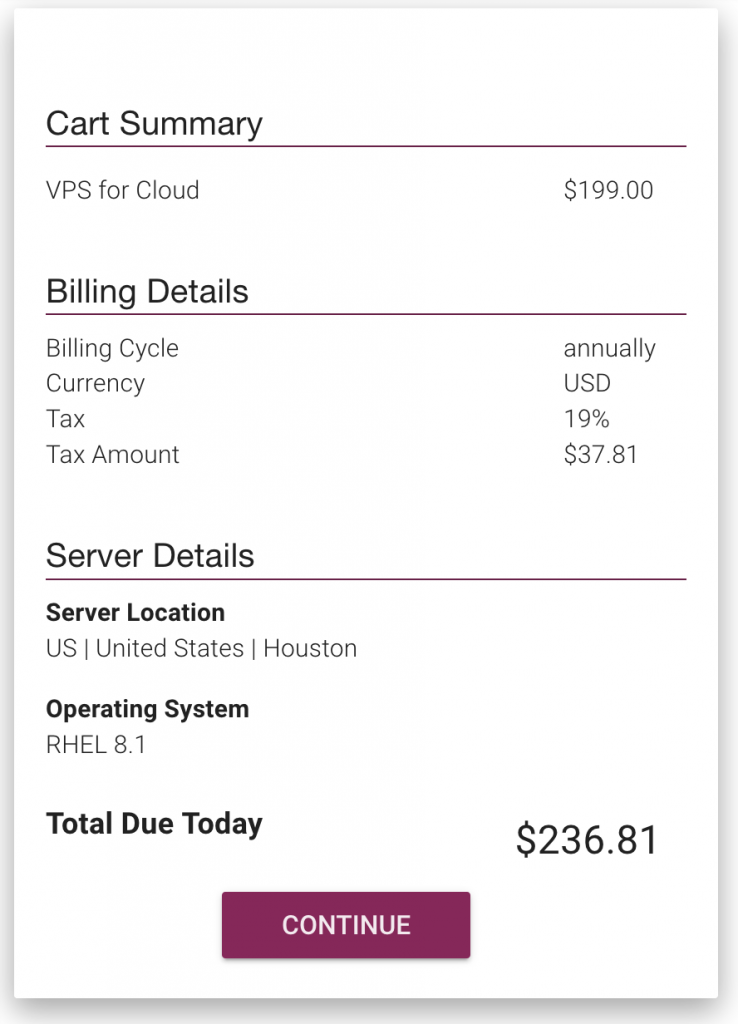
Task: Click the Billing Cycle label
Action: (x=112, y=348)
